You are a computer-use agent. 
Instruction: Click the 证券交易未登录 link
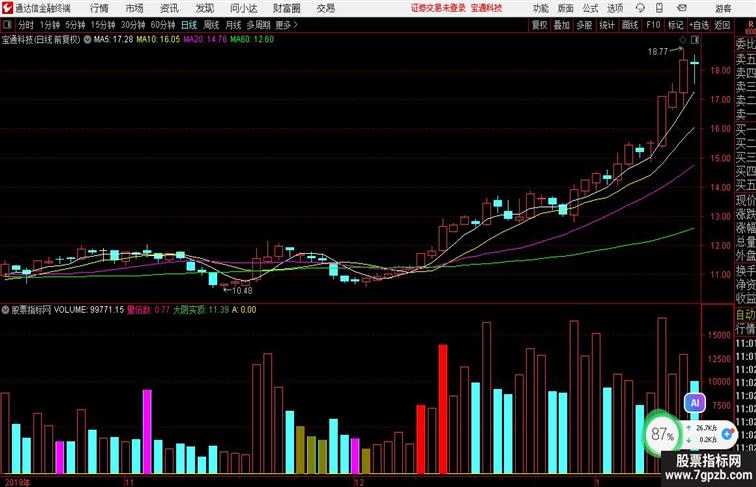(438, 8)
